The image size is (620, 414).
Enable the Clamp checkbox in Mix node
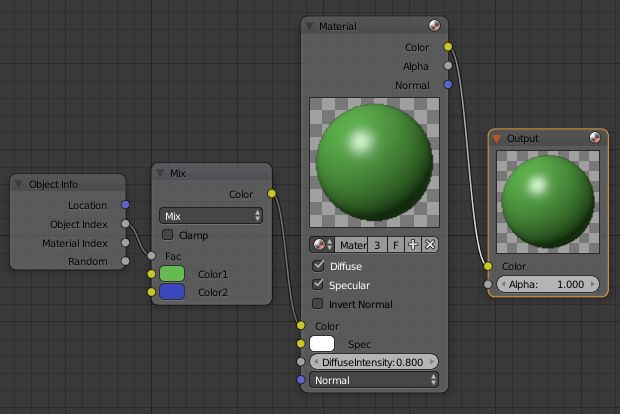(x=168, y=234)
